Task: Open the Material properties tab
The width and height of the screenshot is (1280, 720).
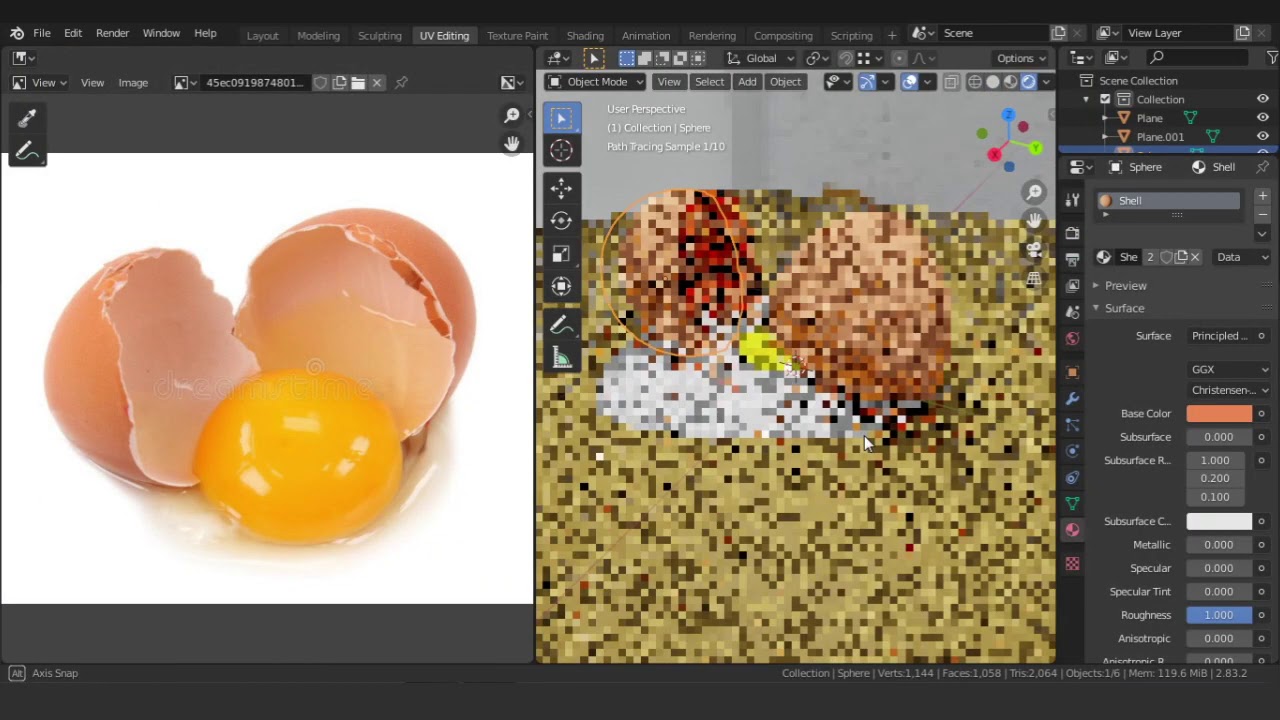Action: [1072, 529]
